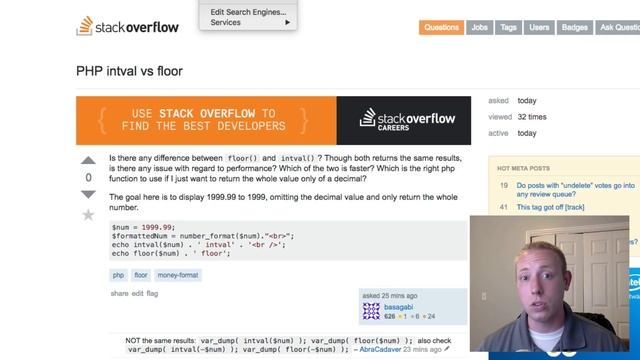Viewport: 640px width, 360px height.
Task: Click the question vote count 0
Action: click(x=88, y=178)
